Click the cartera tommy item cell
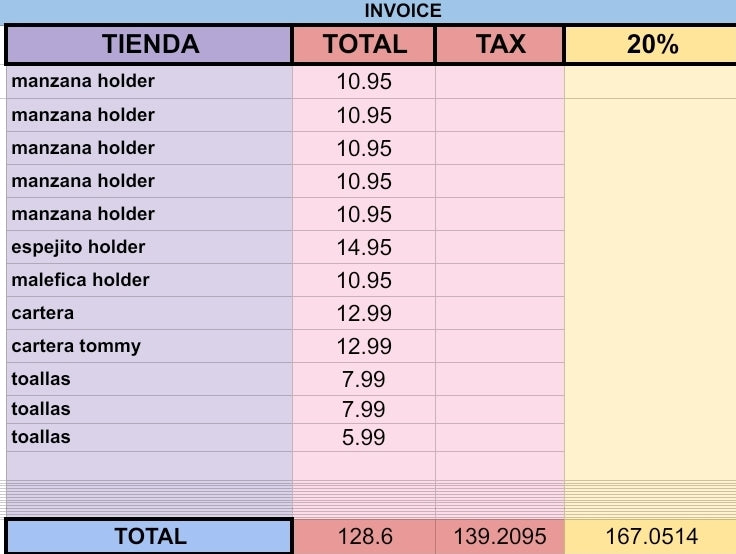 149,346
